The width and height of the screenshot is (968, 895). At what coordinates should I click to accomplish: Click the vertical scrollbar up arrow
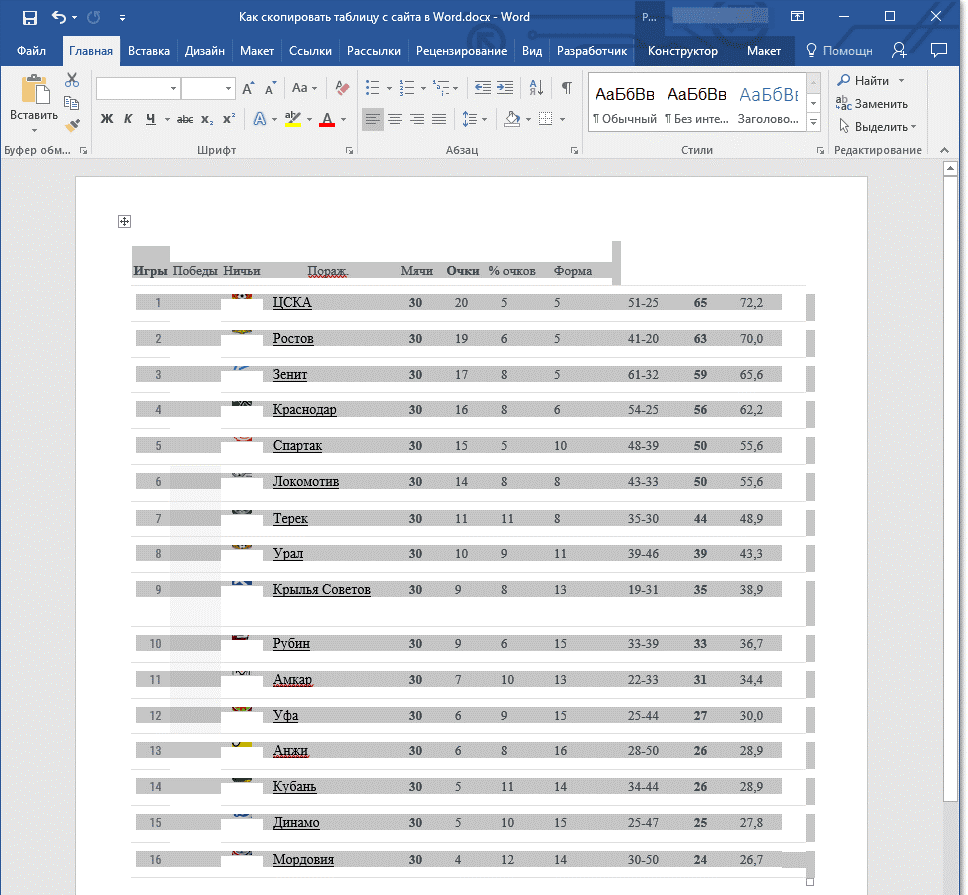coord(950,168)
